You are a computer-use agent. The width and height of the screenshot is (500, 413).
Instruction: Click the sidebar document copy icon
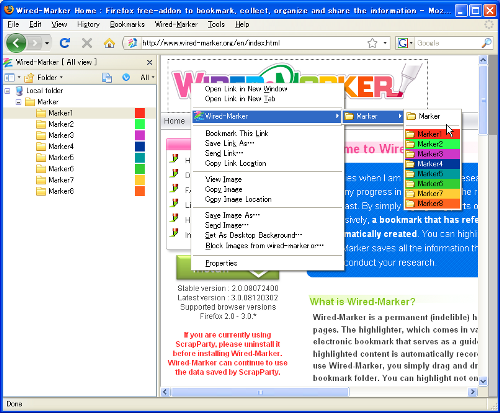(107, 77)
